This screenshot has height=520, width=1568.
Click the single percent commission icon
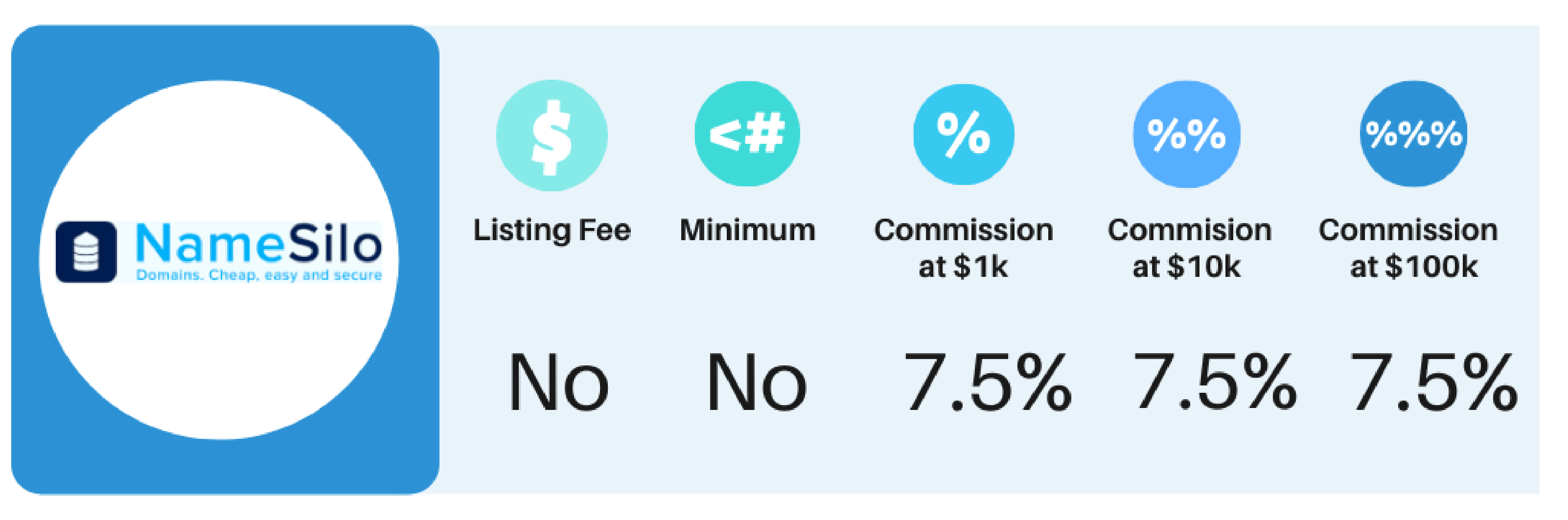click(x=964, y=135)
